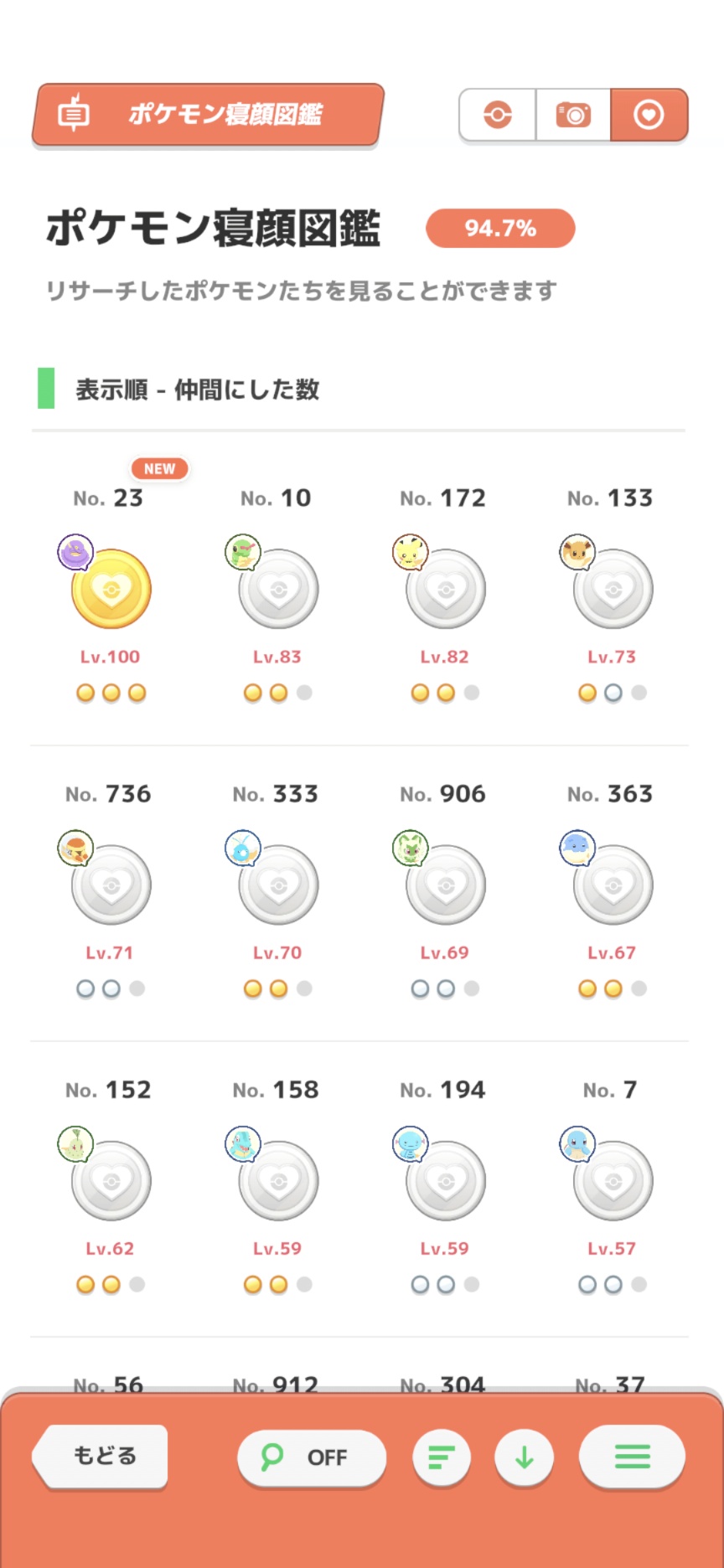
Task: Select Pichu's No. 172 medal
Action: tap(446, 589)
